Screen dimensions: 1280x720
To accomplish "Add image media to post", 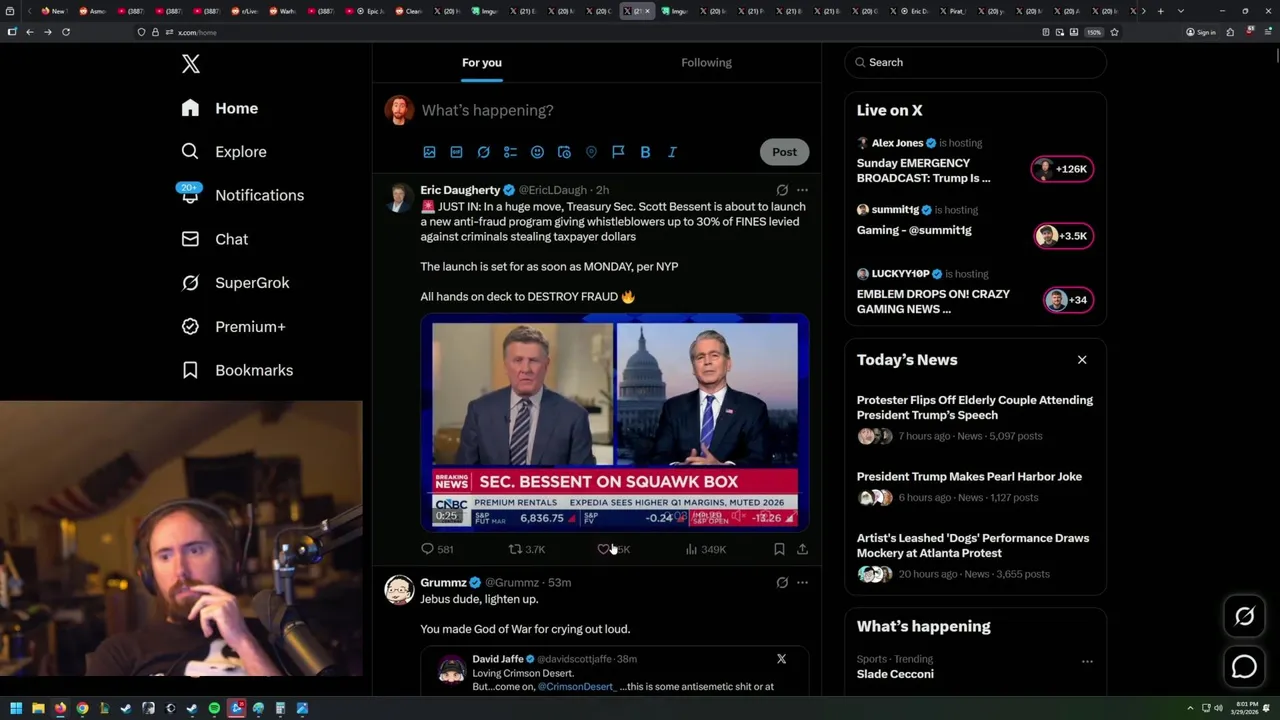I will pyautogui.click(x=429, y=152).
